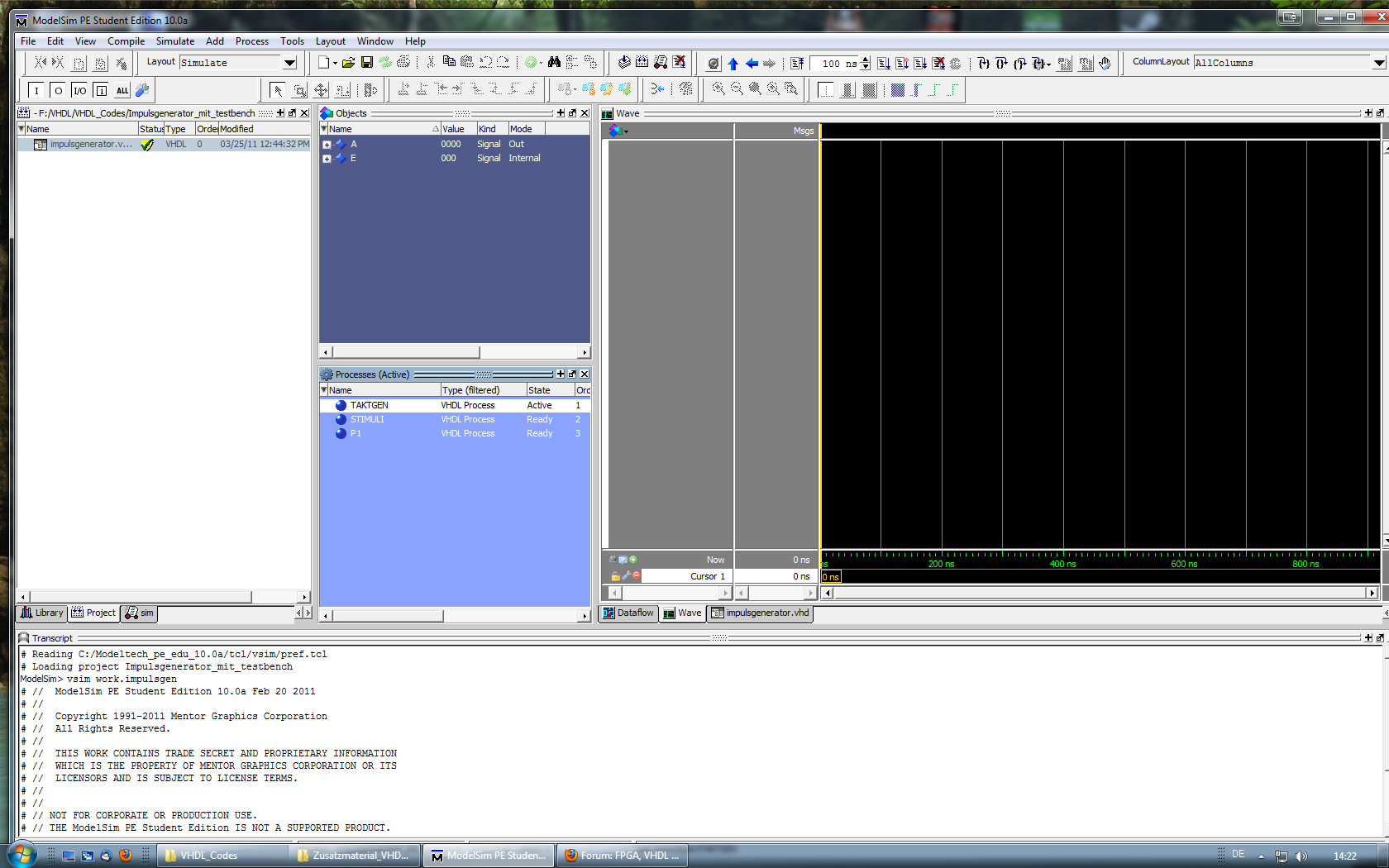Switch to the Dataflow tab
Image resolution: width=1389 pixels, height=868 pixels.
[628, 613]
